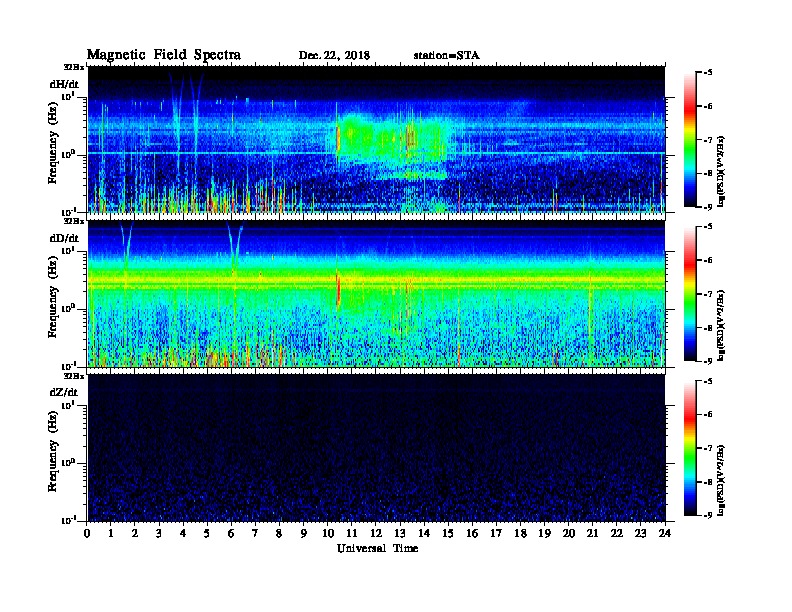Click the -7 value on dH/dt color scale

pos(708,140)
